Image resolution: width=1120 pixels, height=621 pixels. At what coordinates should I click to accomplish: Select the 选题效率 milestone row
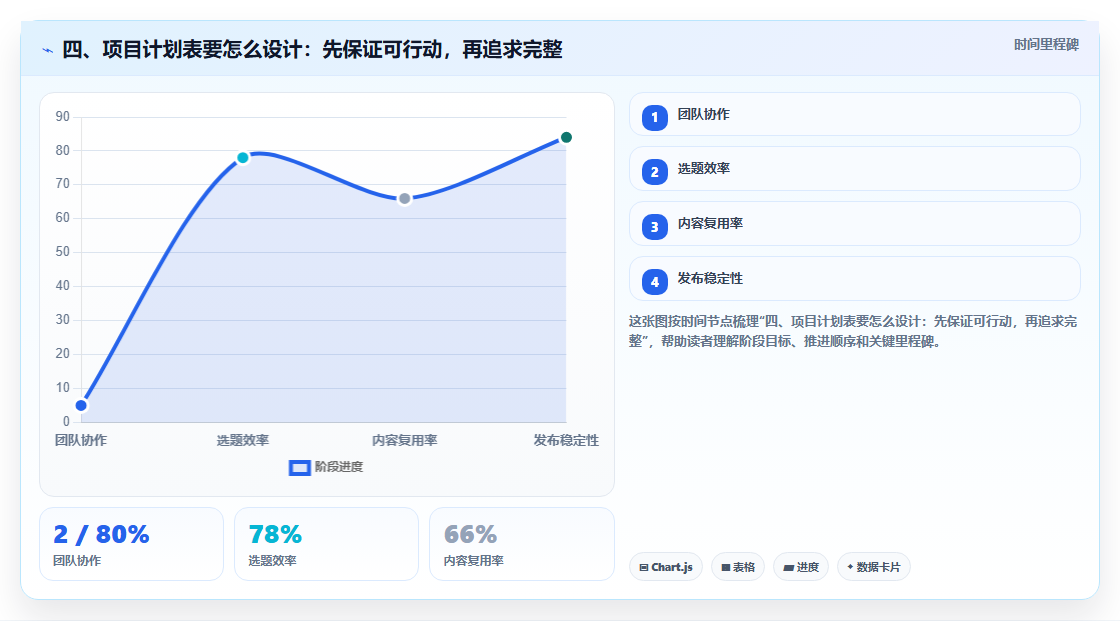854,169
